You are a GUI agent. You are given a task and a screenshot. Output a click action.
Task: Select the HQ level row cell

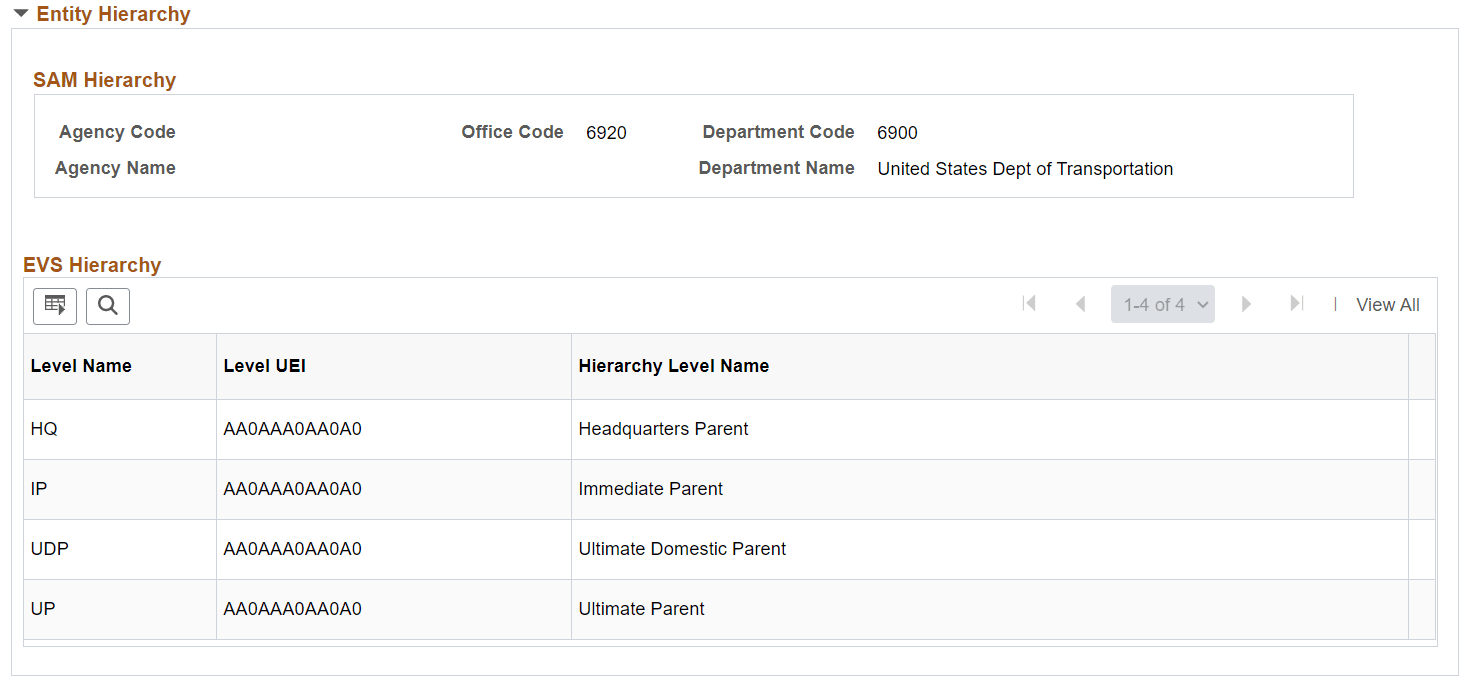(x=44, y=429)
